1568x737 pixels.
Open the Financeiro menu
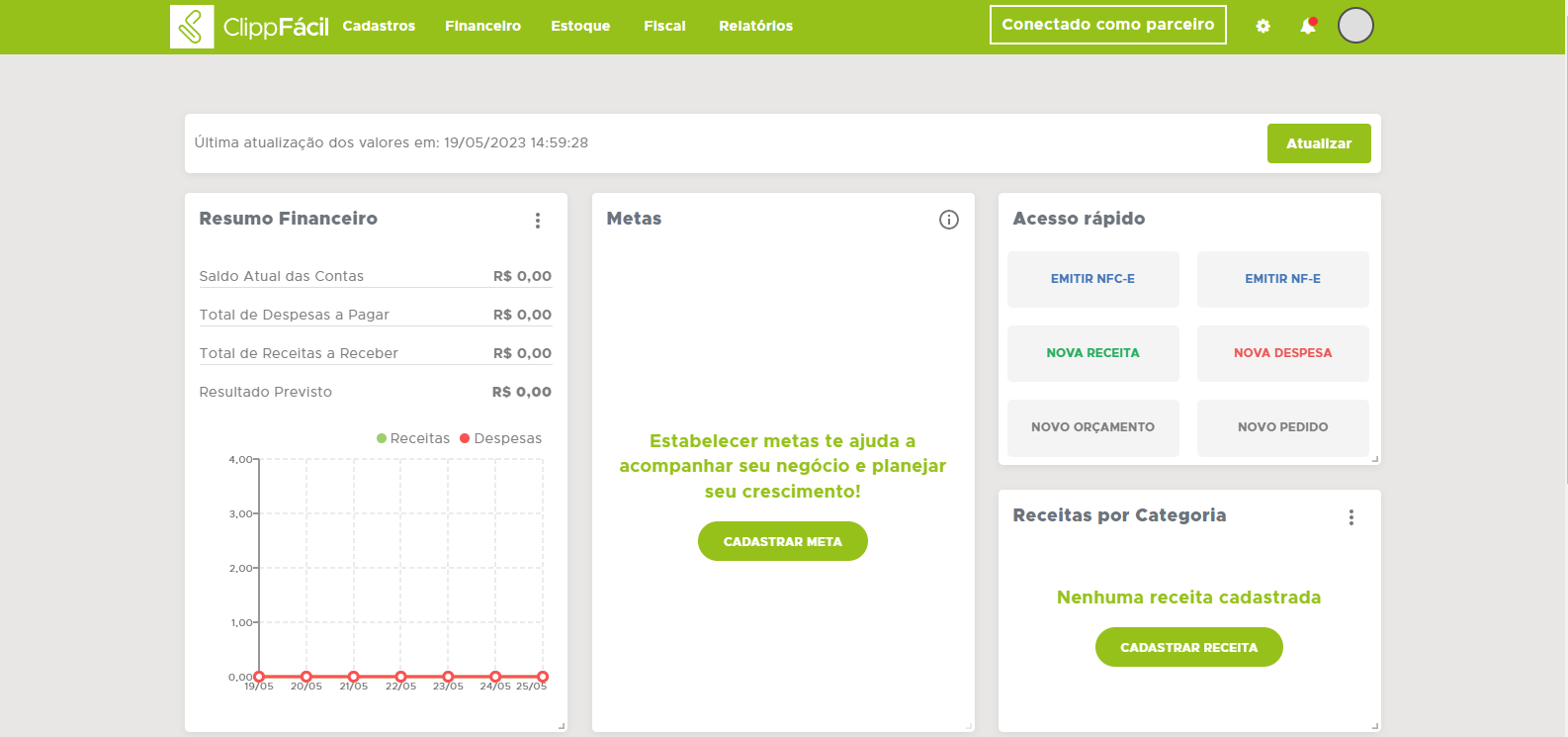click(x=482, y=26)
